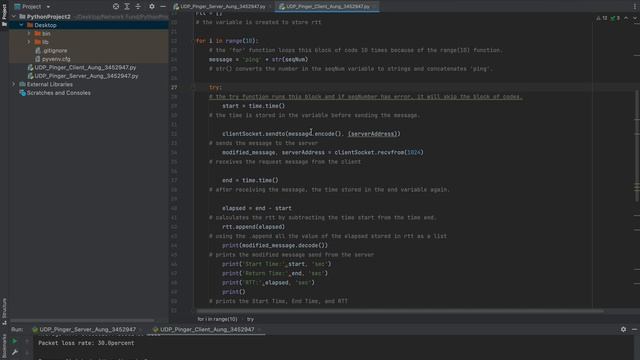
Task: Expand all in the Project tool window
Action: pyautogui.click(x=127, y=7)
